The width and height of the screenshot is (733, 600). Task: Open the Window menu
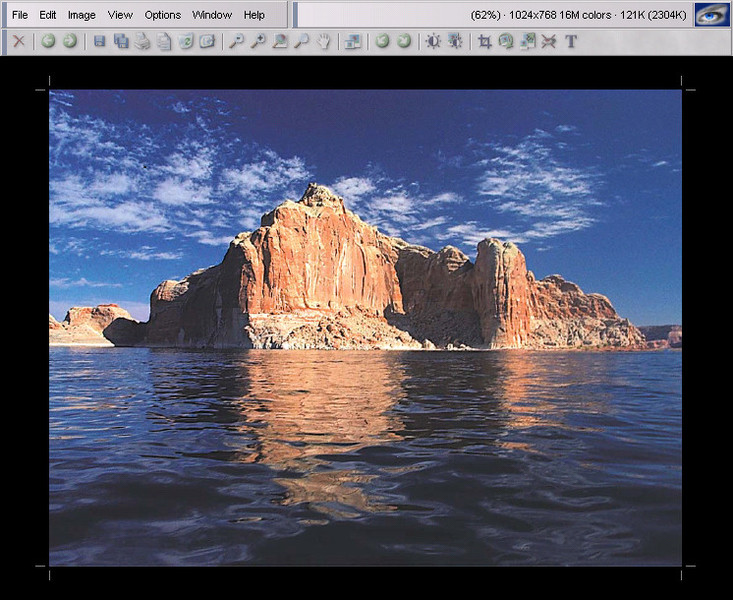click(x=212, y=15)
